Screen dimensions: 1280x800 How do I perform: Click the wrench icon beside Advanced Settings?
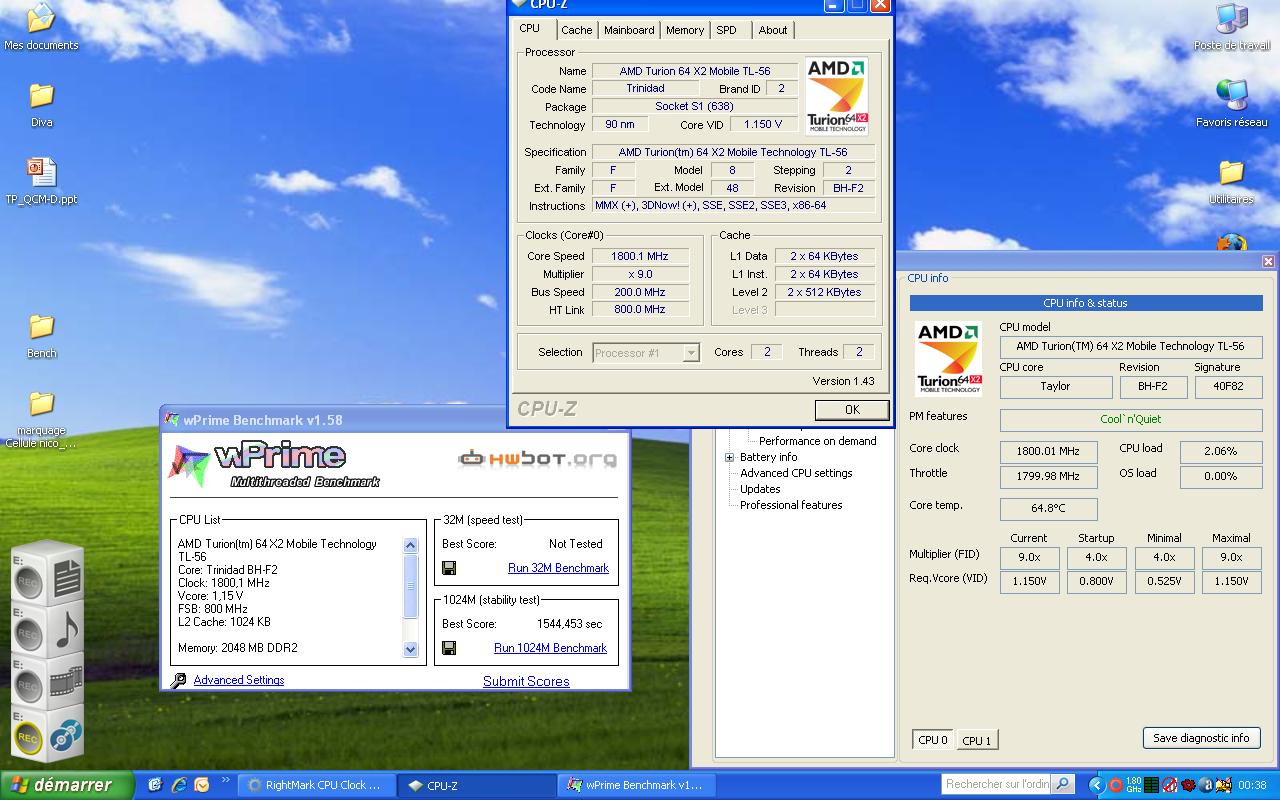point(178,680)
